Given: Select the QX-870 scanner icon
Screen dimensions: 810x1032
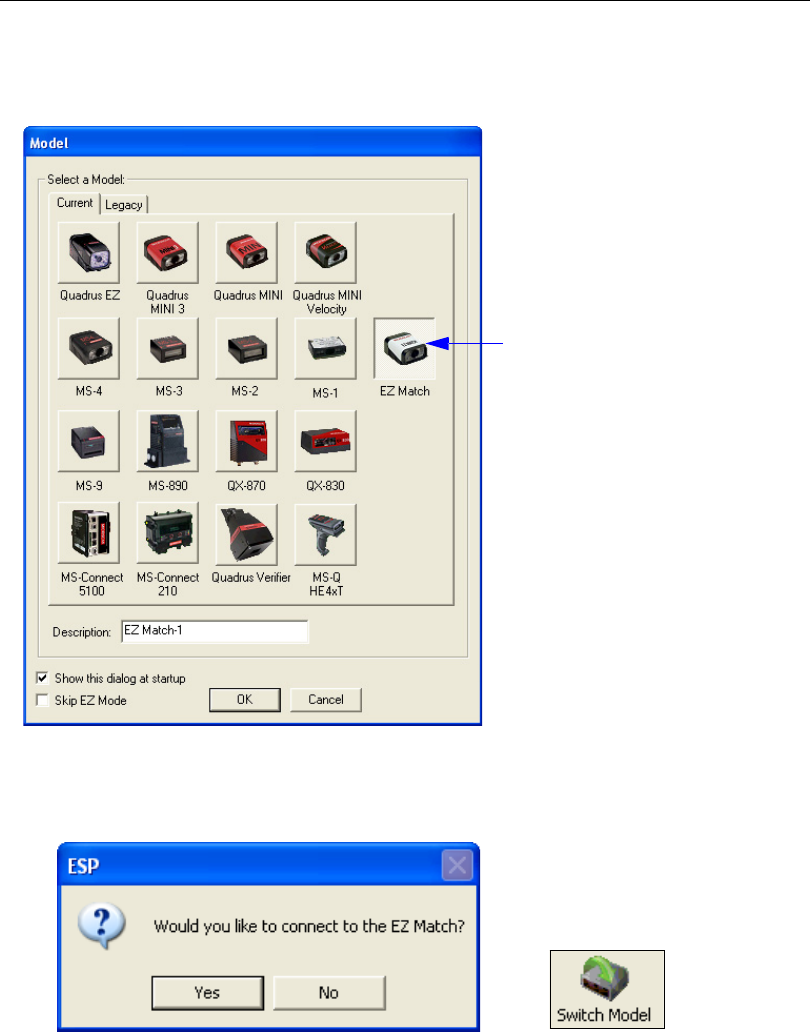Looking at the screenshot, I should [x=247, y=441].
